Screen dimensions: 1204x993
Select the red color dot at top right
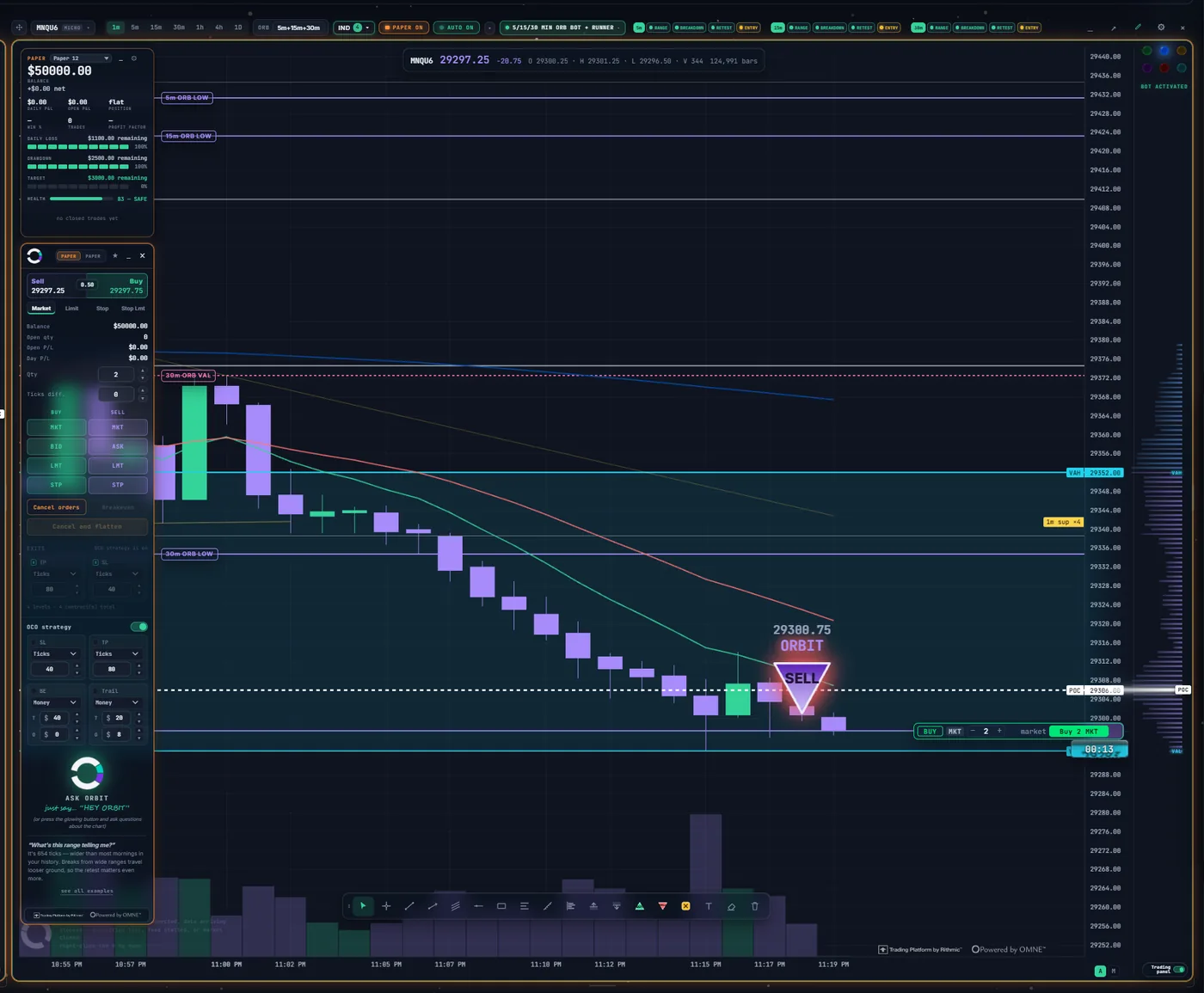pyautogui.click(x=1164, y=68)
